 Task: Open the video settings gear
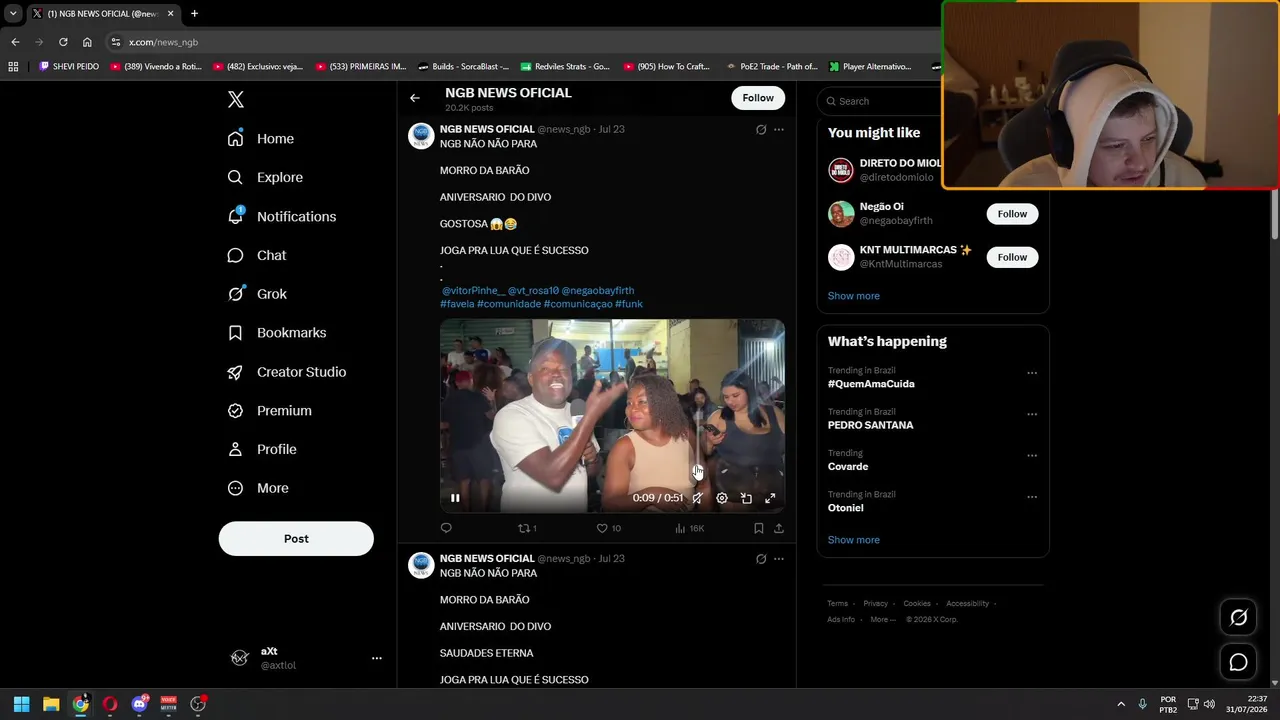[x=722, y=498]
